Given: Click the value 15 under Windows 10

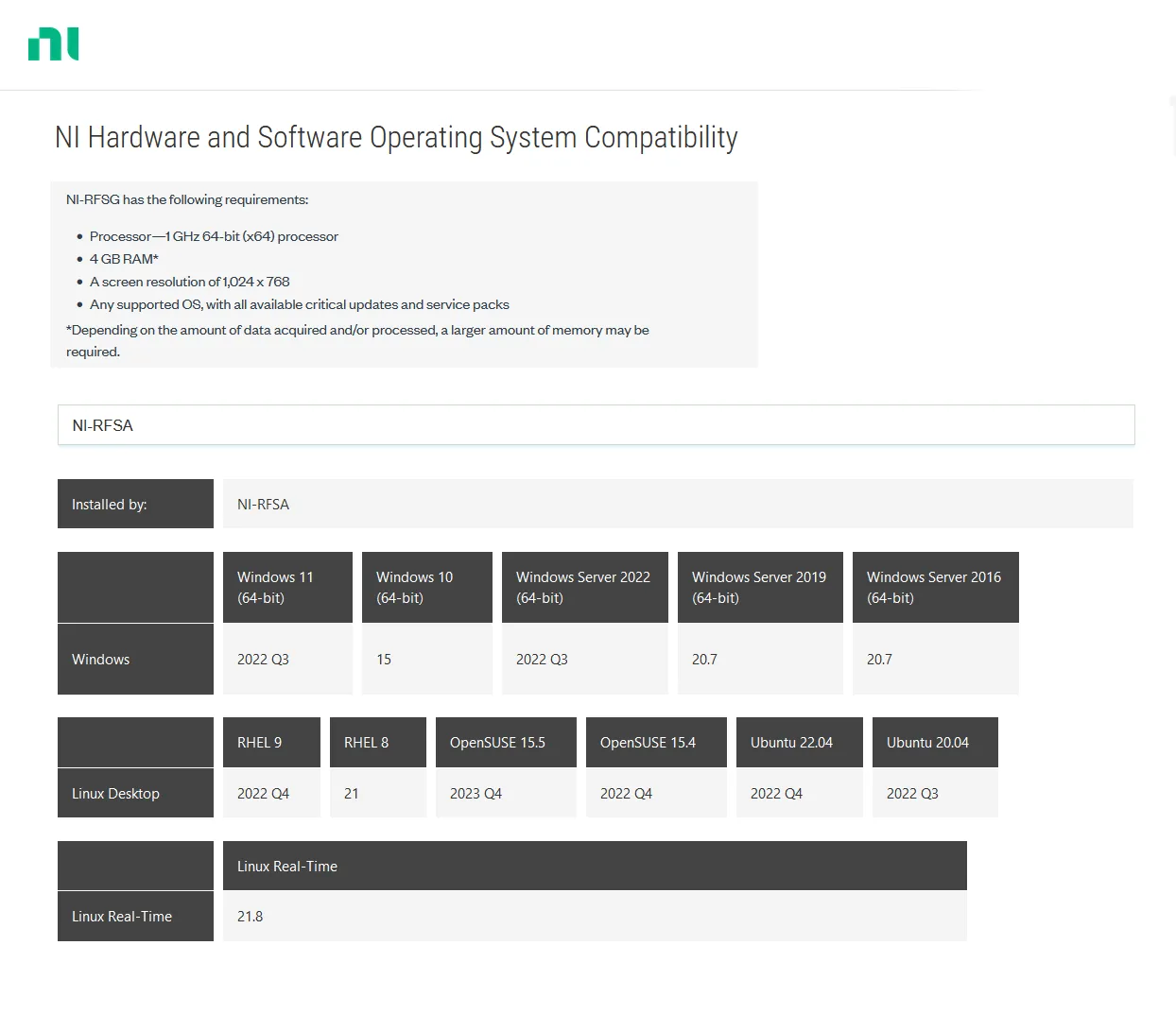Looking at the screenshot, I should tap(427, 659).
